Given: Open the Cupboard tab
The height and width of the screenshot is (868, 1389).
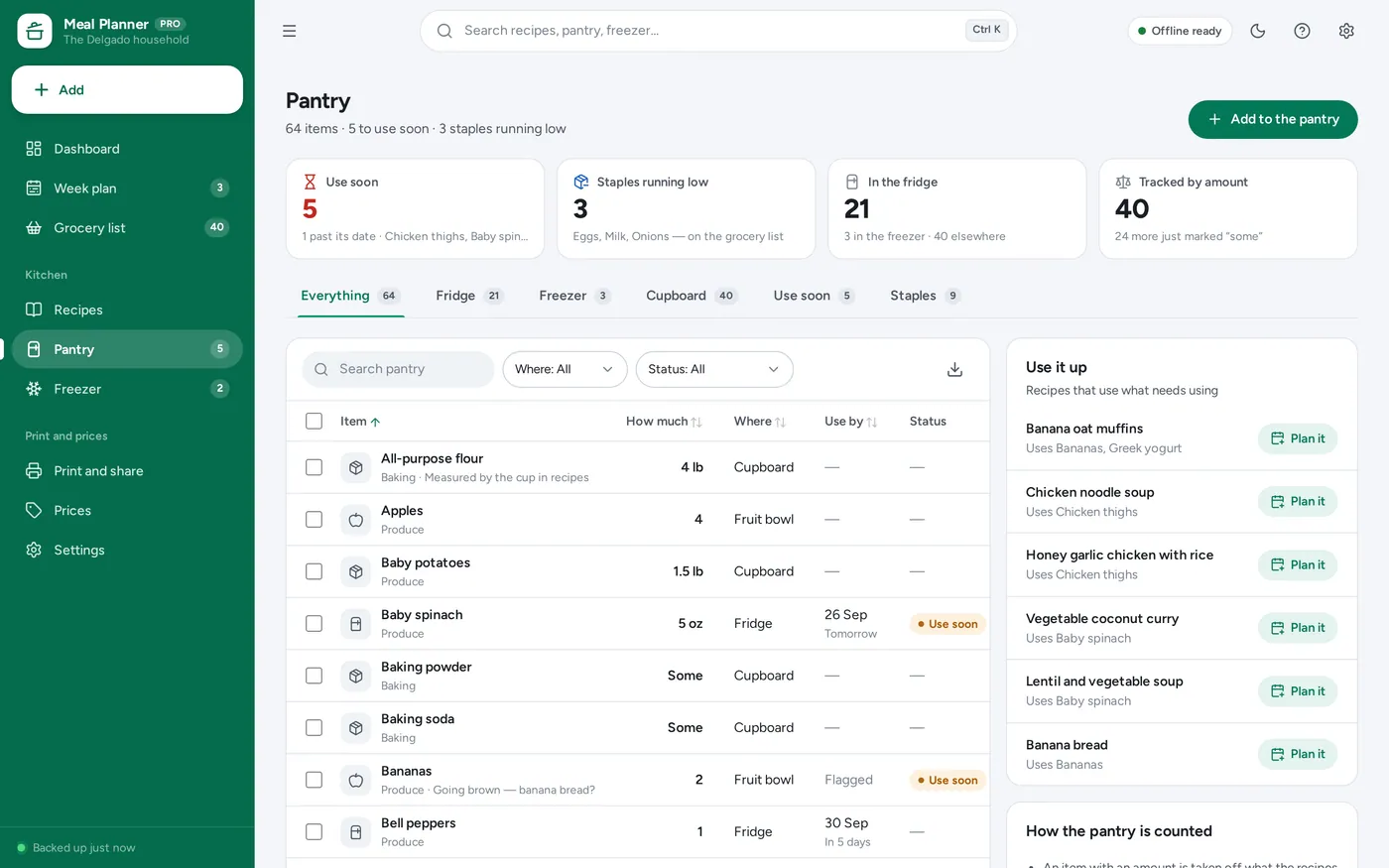Looking at the screenshot, I should pyautogui.click(x=692, y=296).
